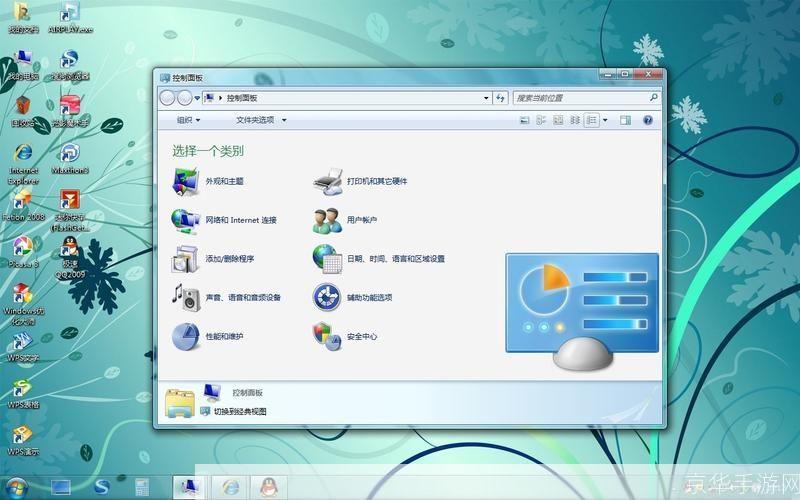800x500 pixels.
Task: Click the Forward navigation button
Action: 185,98
